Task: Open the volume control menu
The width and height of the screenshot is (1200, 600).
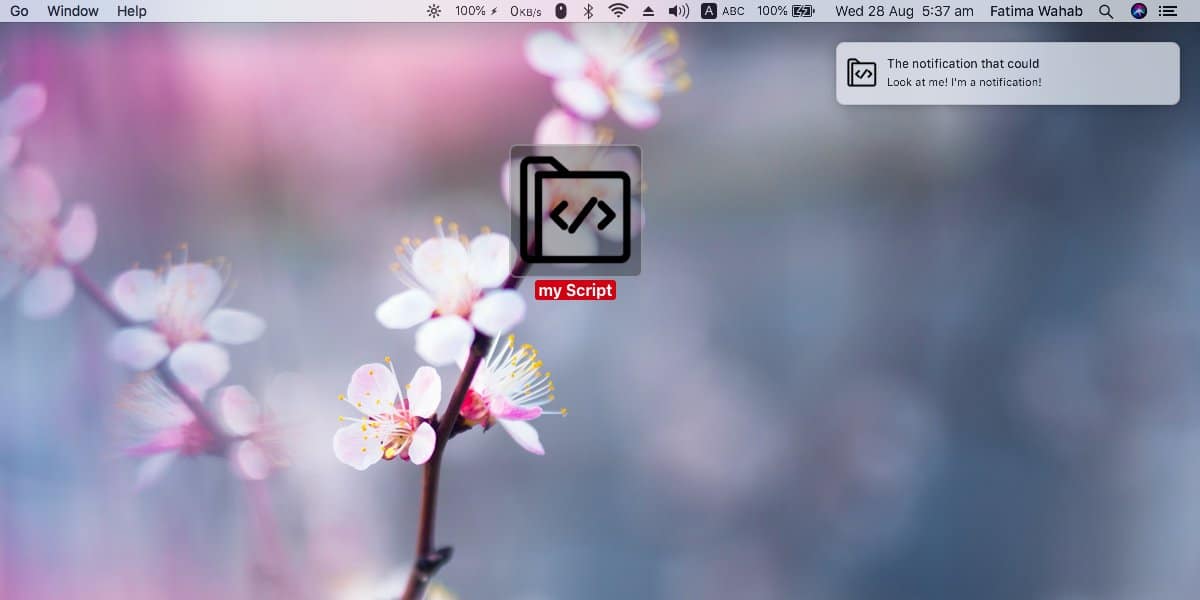Action: point(679,11)
